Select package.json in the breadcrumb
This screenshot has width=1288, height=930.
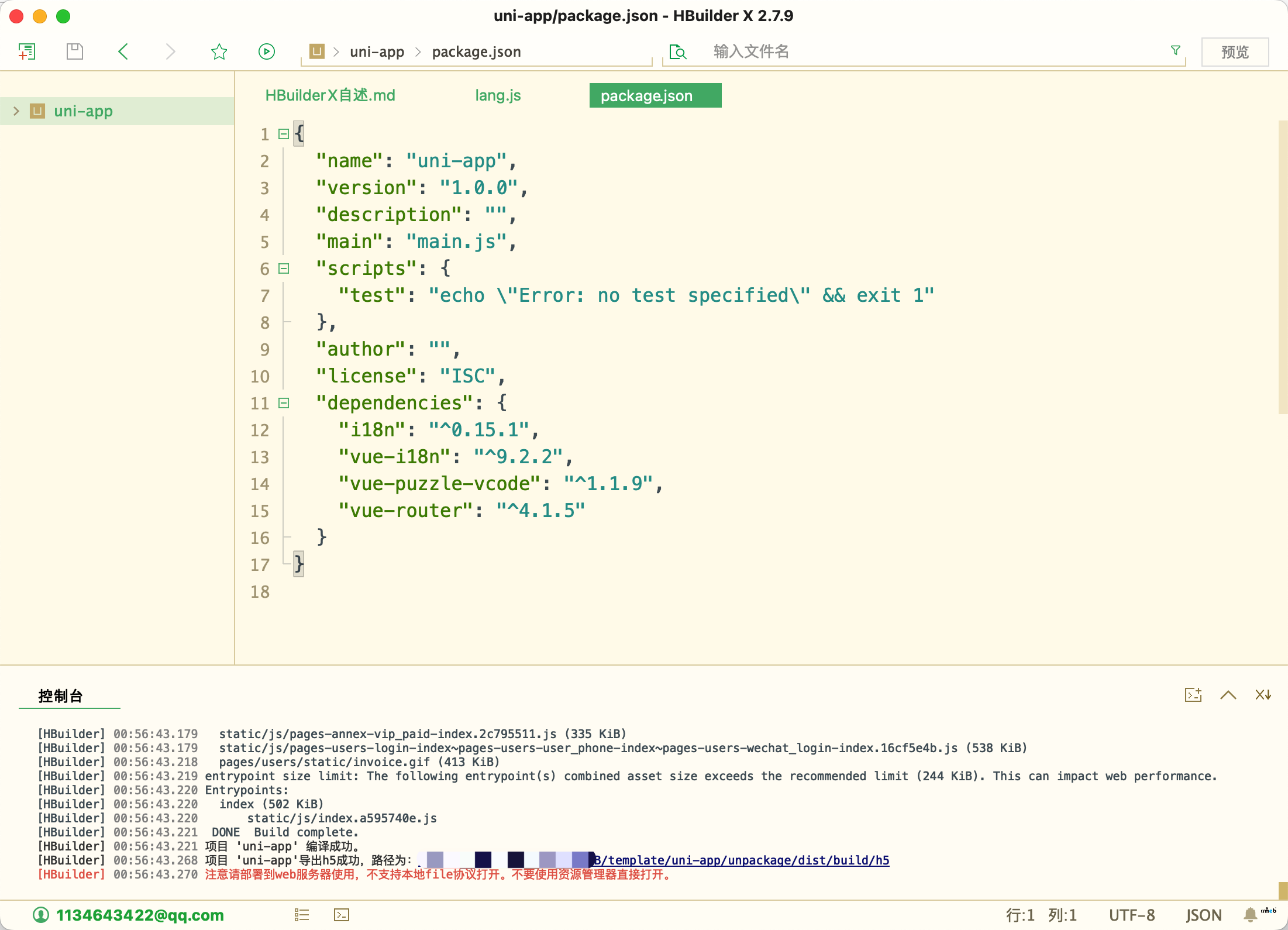[x=477, y=51]
